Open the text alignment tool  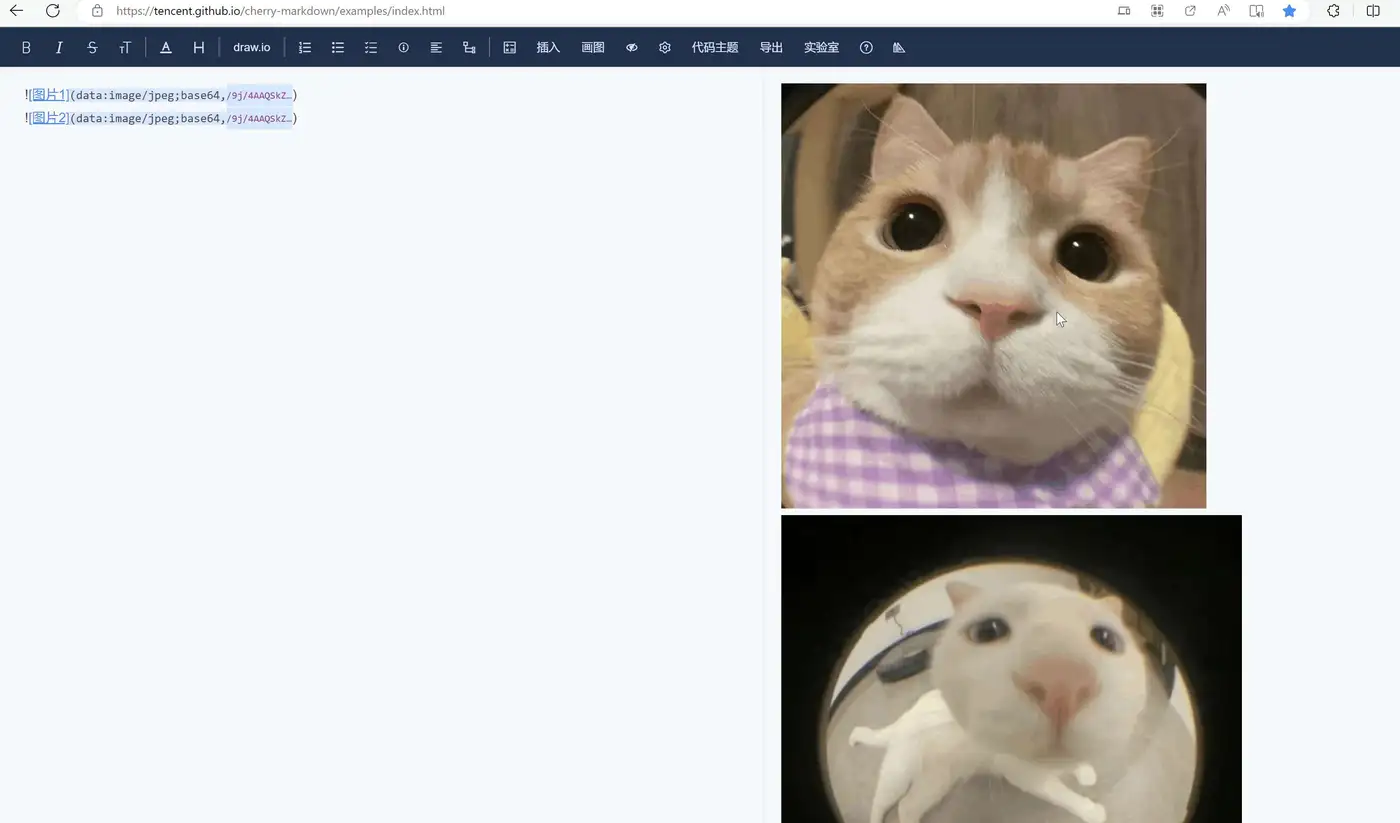436,48
